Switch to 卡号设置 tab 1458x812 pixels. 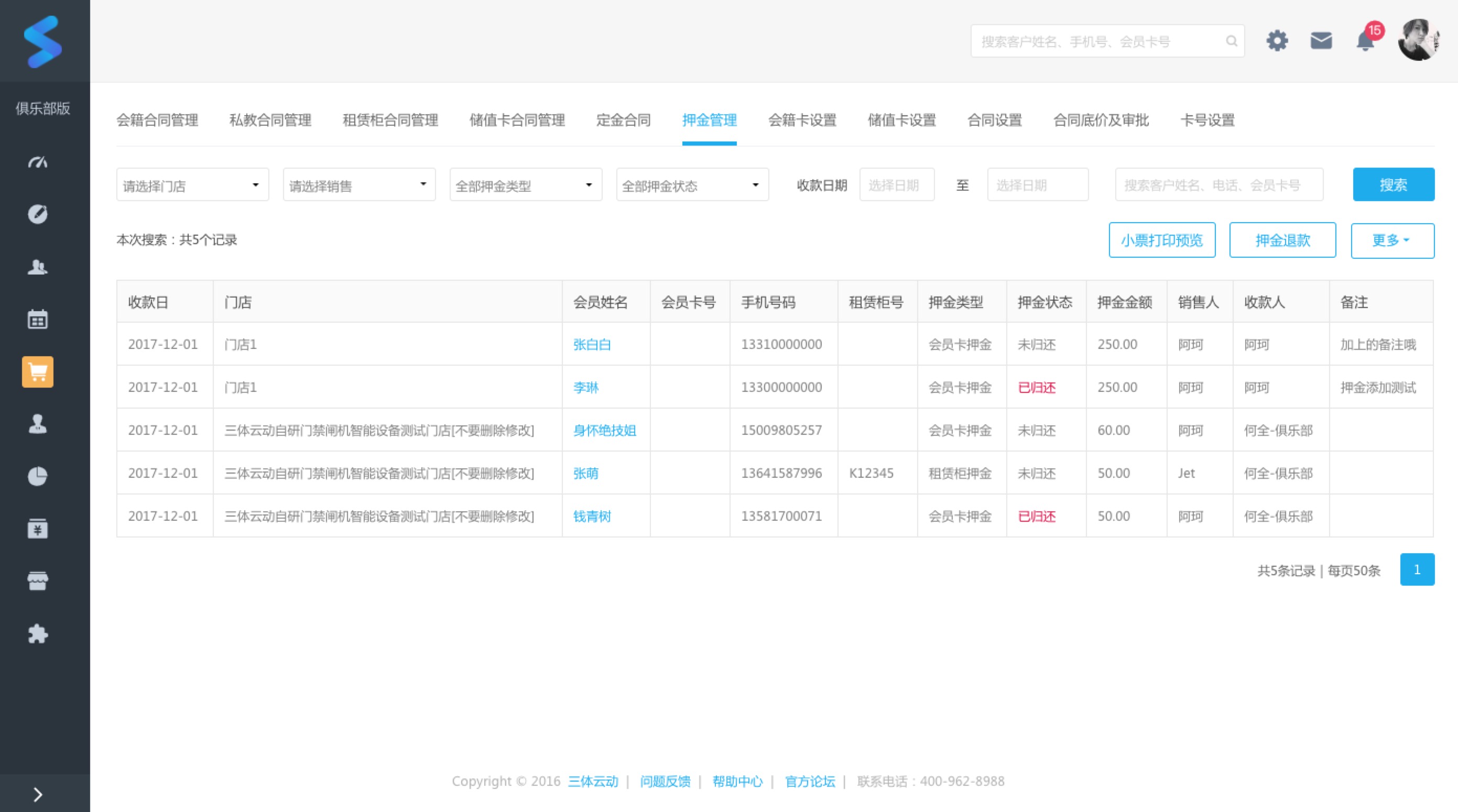click(1207, 120)
